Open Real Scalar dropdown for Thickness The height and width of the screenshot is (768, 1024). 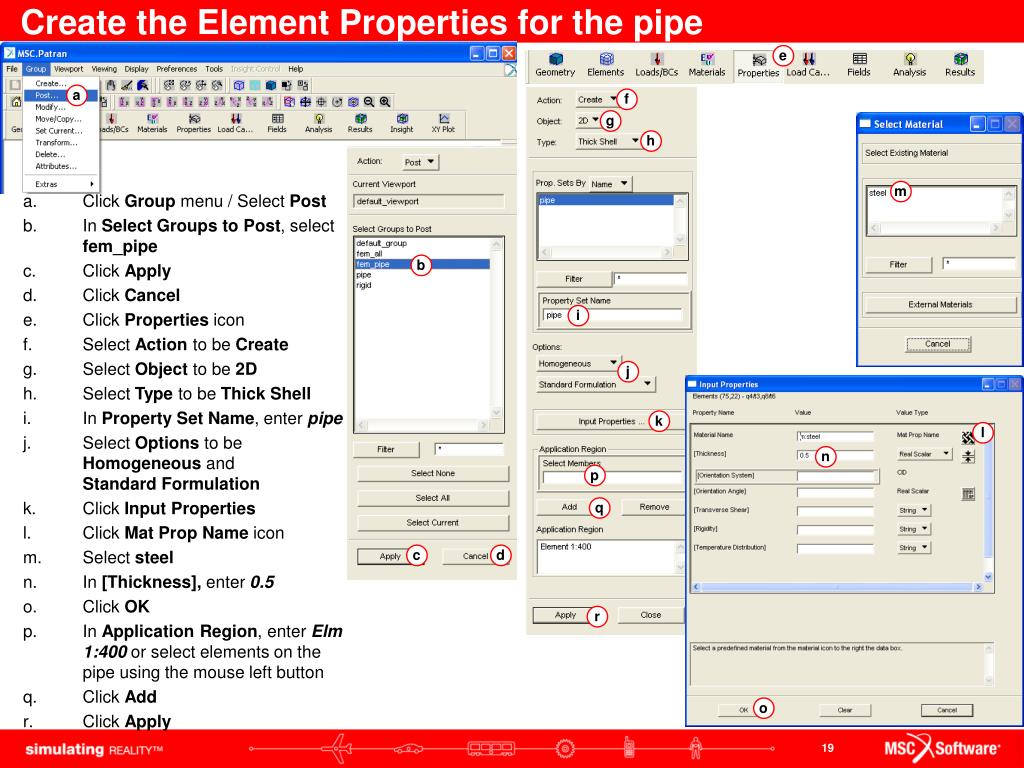(925, 454)
